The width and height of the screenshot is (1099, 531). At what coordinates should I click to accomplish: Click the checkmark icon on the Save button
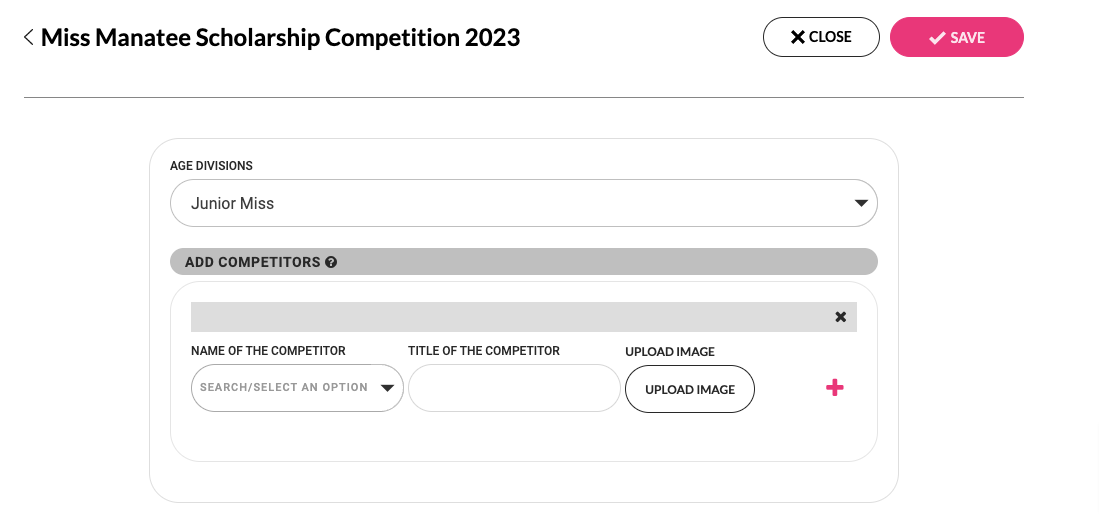[937, 38]
